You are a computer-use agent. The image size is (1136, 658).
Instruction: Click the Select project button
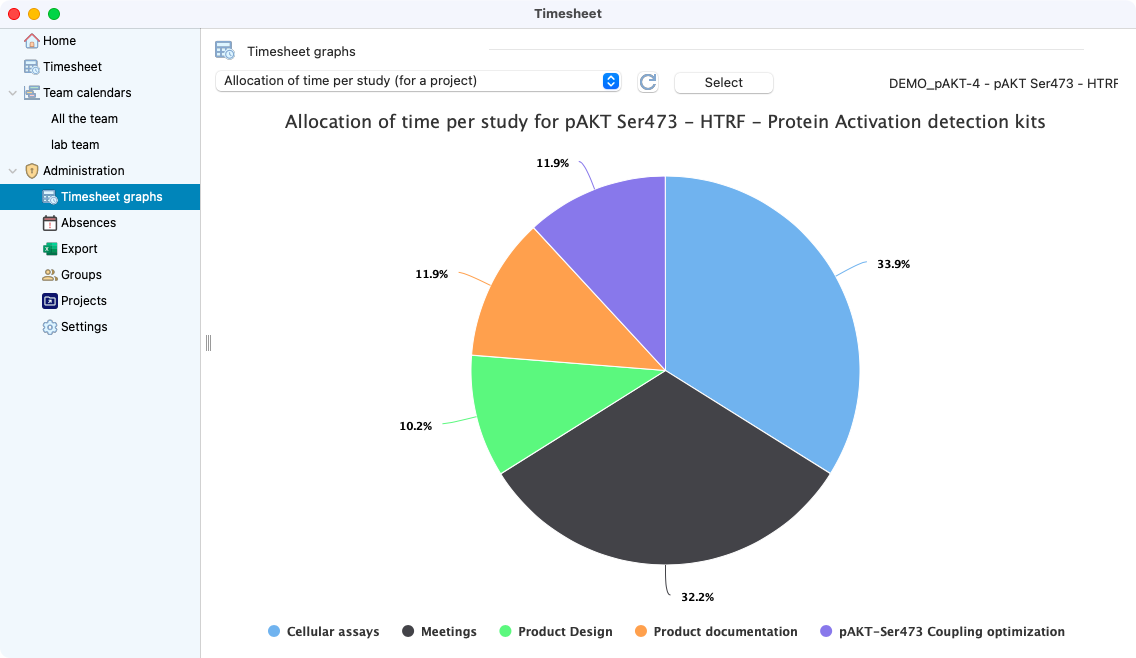(724, 83)
